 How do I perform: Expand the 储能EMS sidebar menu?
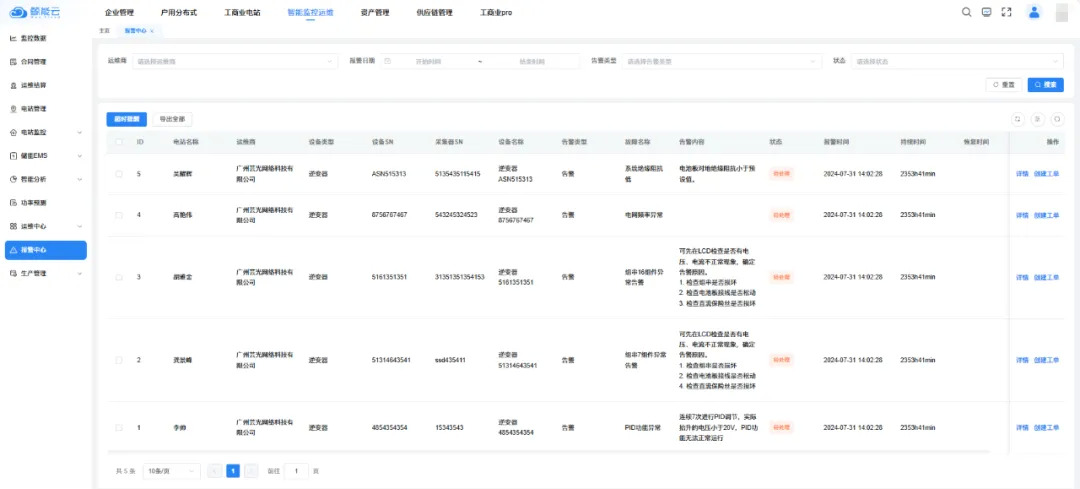point(45,155)
